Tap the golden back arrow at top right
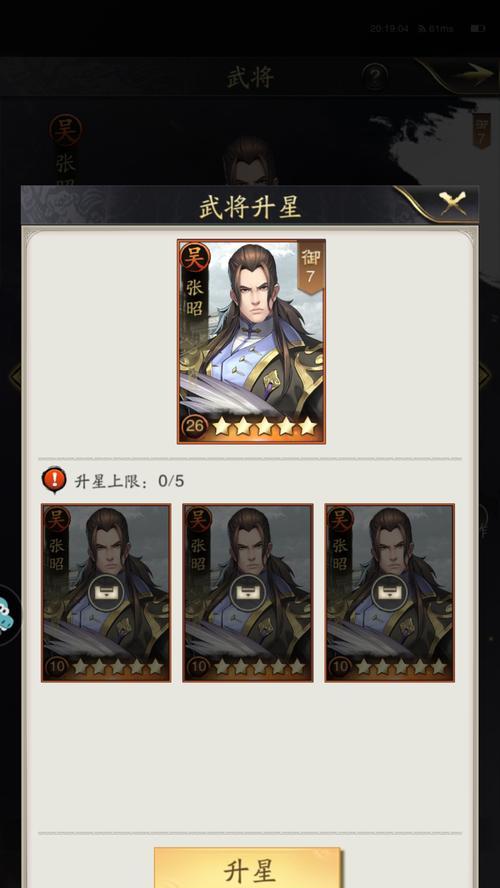 pos(473,75)
